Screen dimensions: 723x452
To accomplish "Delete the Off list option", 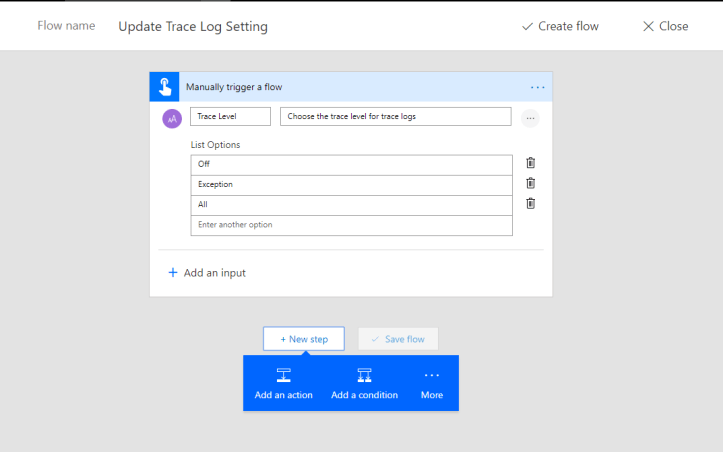I will coord(531,163).
